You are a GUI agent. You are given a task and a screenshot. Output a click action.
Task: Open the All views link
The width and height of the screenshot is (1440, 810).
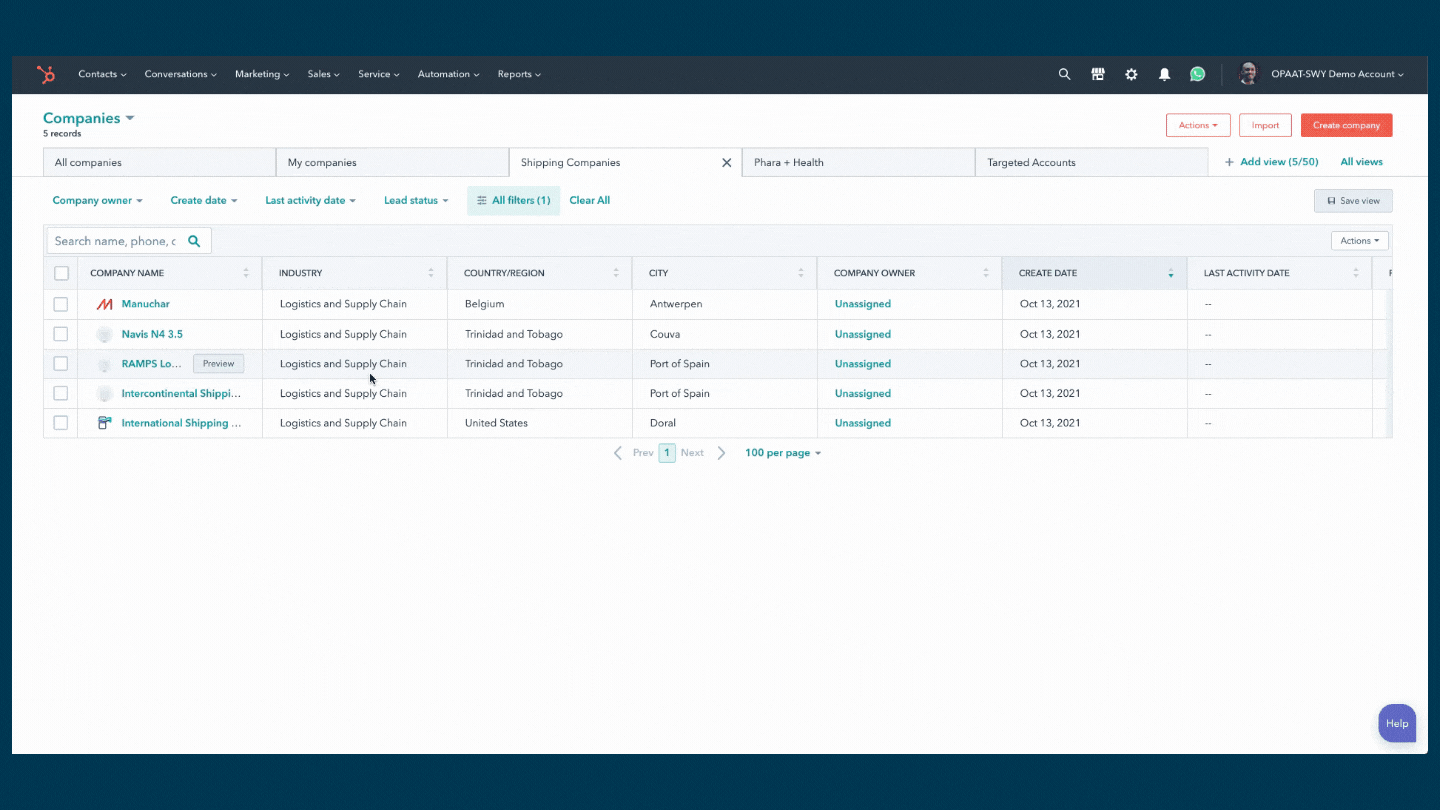pos(1362,162)
